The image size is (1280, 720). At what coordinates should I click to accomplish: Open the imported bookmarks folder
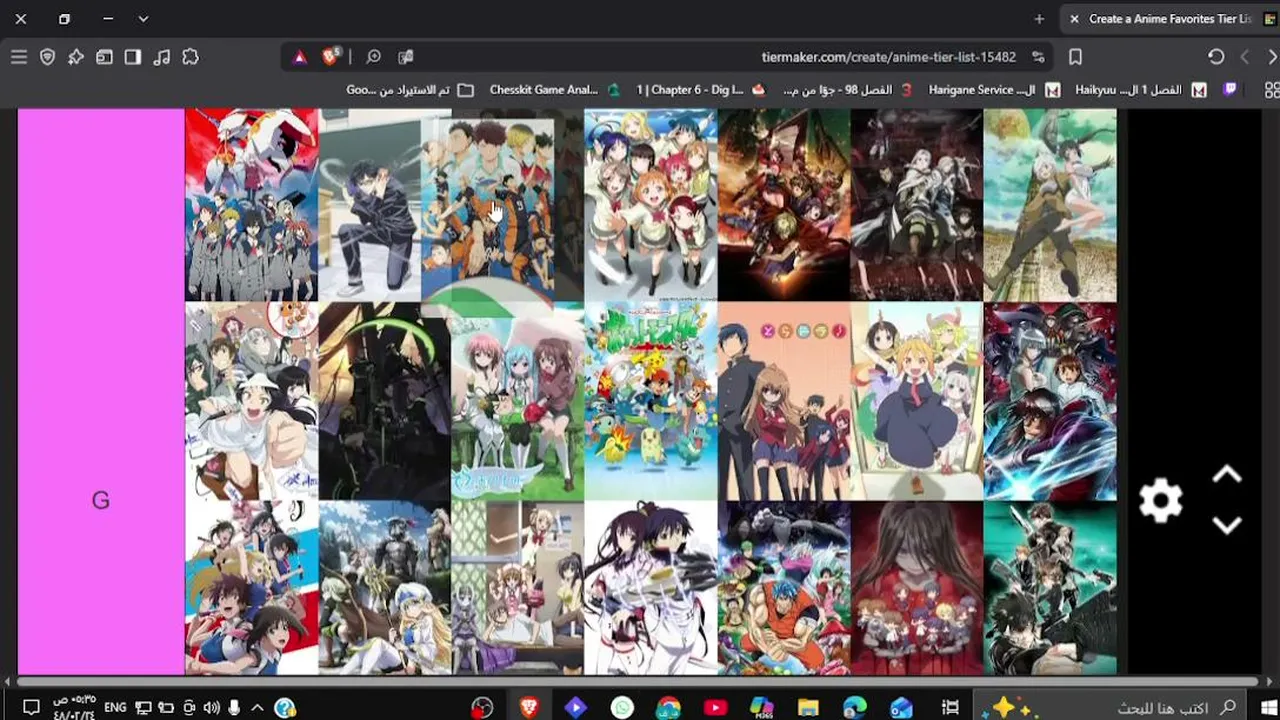[410, 90]
